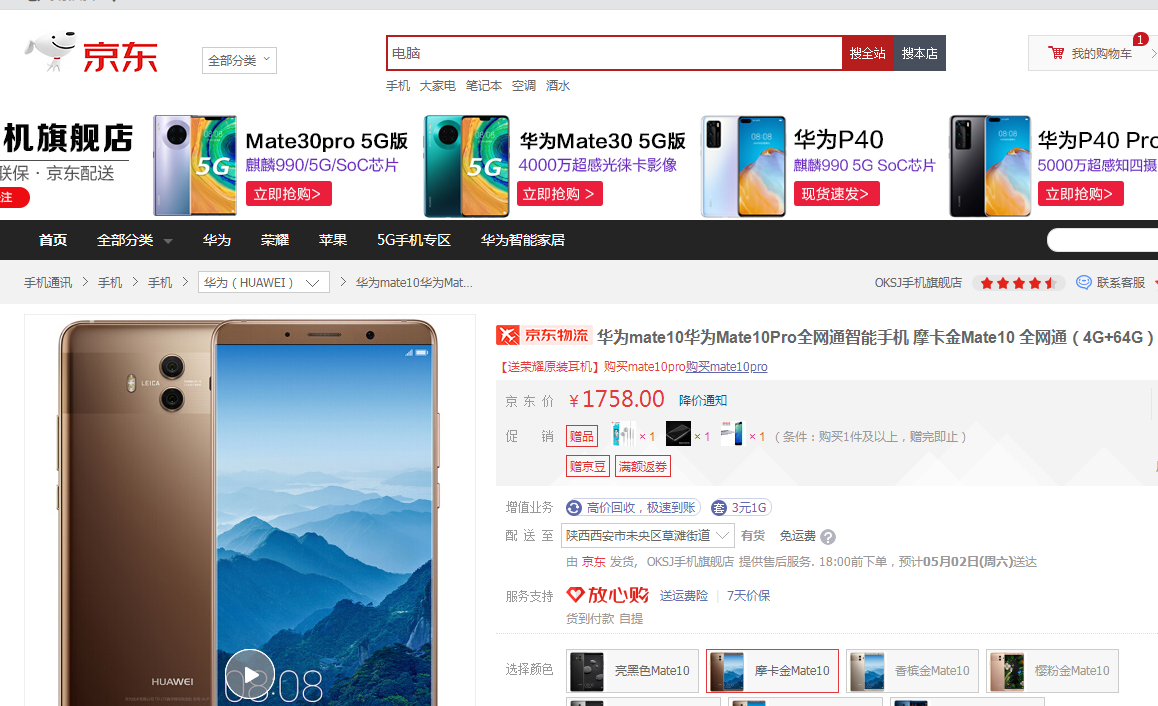Click 现货速发 for 华为P40
The height and width of the screenshot is (706, 1158).
(836, 194)
